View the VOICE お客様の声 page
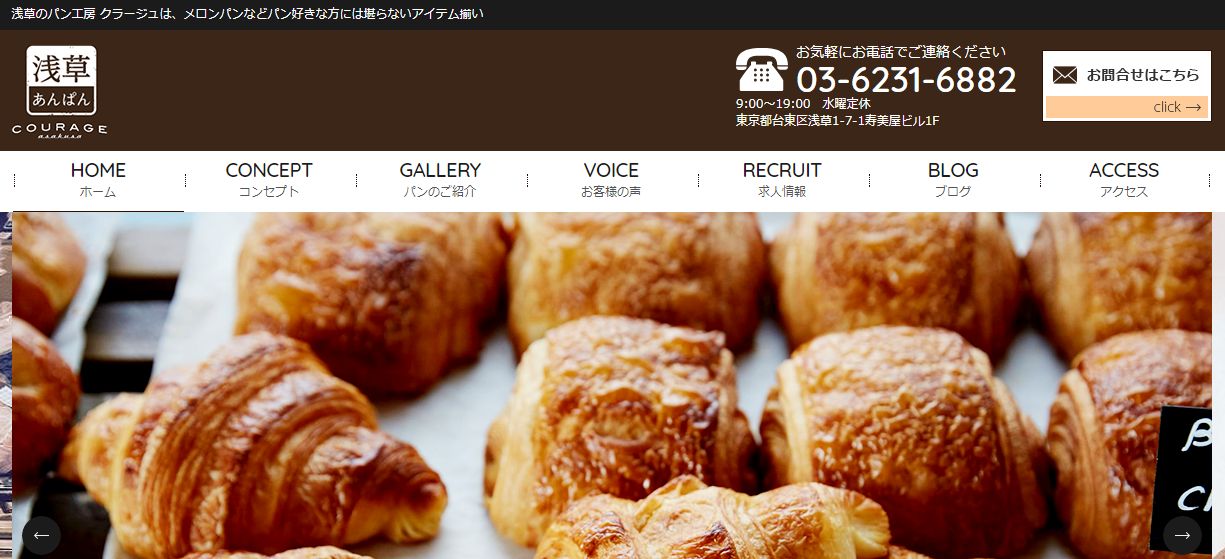The width and height of the screenshot is (1225, 559). click(x=611, y=181)
